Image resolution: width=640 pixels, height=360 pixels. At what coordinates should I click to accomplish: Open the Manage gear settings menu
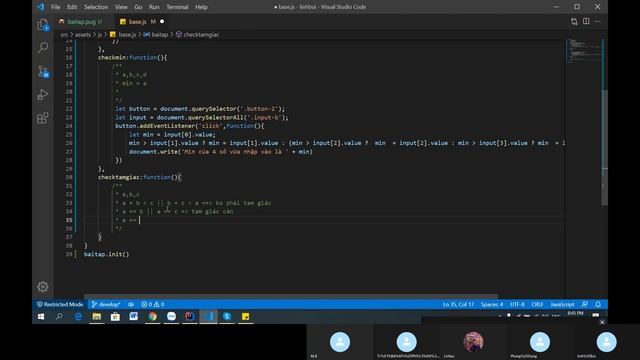[x=43, y=287]
